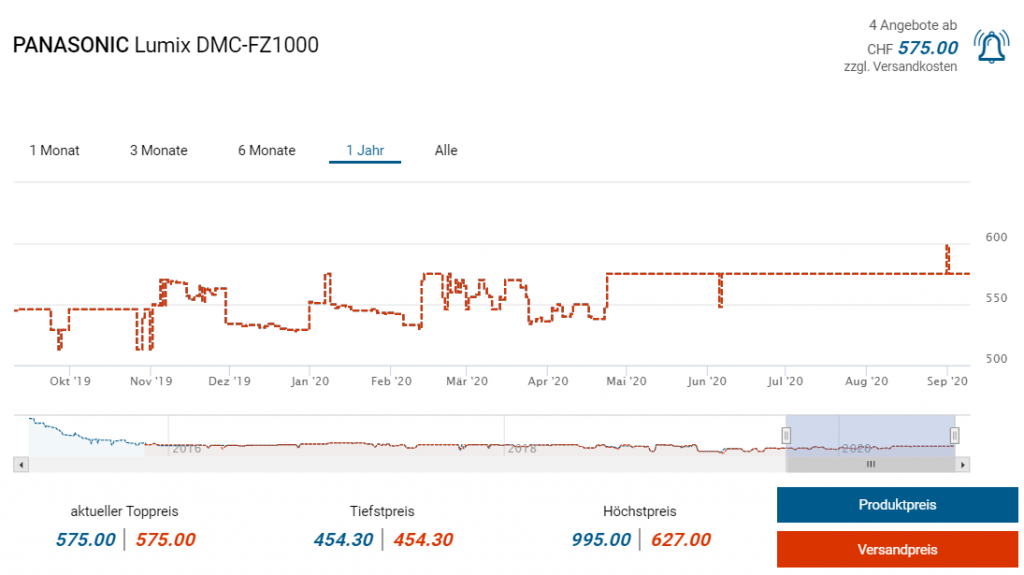Toggle the Versandpreis series button
1024x575 pixels.
[897, 550]
